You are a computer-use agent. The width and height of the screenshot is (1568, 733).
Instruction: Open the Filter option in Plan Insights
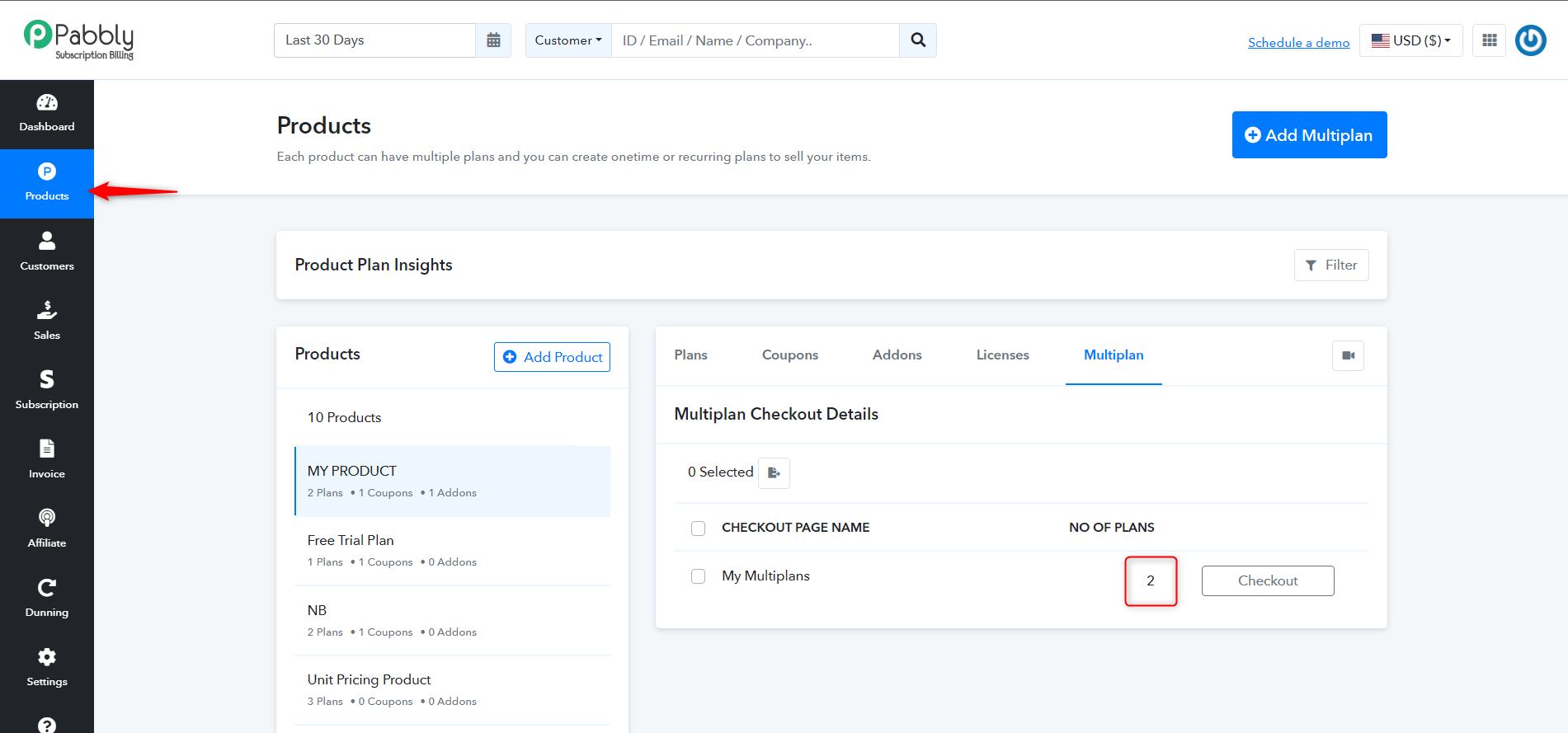1331,265
